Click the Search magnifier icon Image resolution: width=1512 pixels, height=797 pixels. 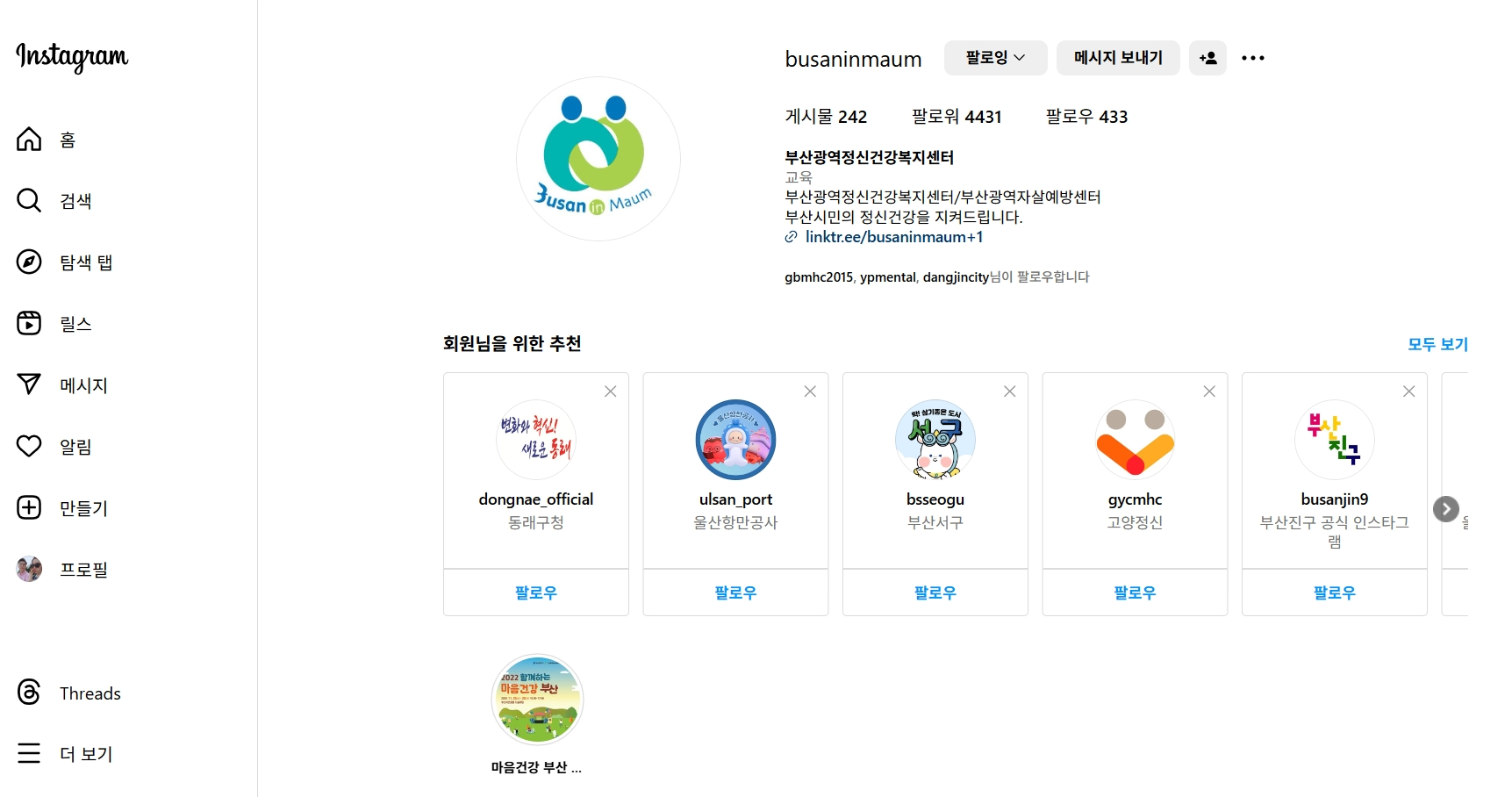tap(29, 201)
